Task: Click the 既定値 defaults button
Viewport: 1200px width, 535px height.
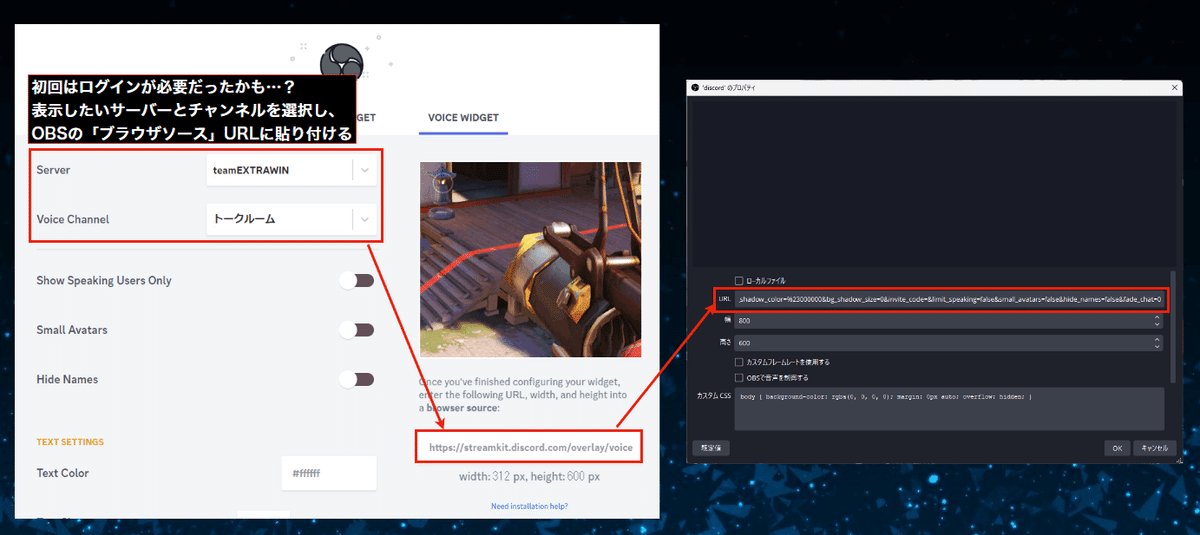Action: point(711,448)
